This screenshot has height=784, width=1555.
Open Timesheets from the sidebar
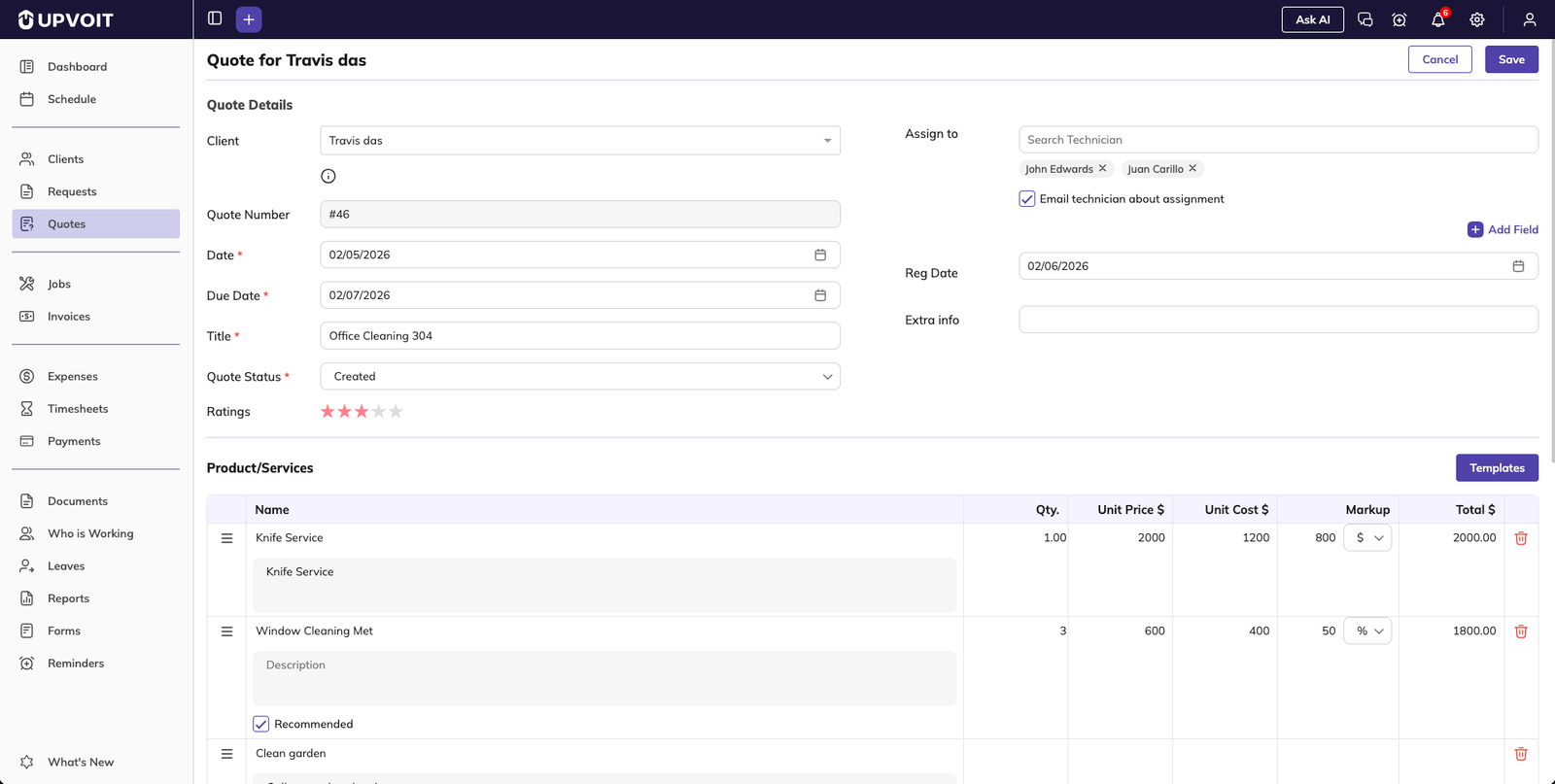click(x=78, y=409)
